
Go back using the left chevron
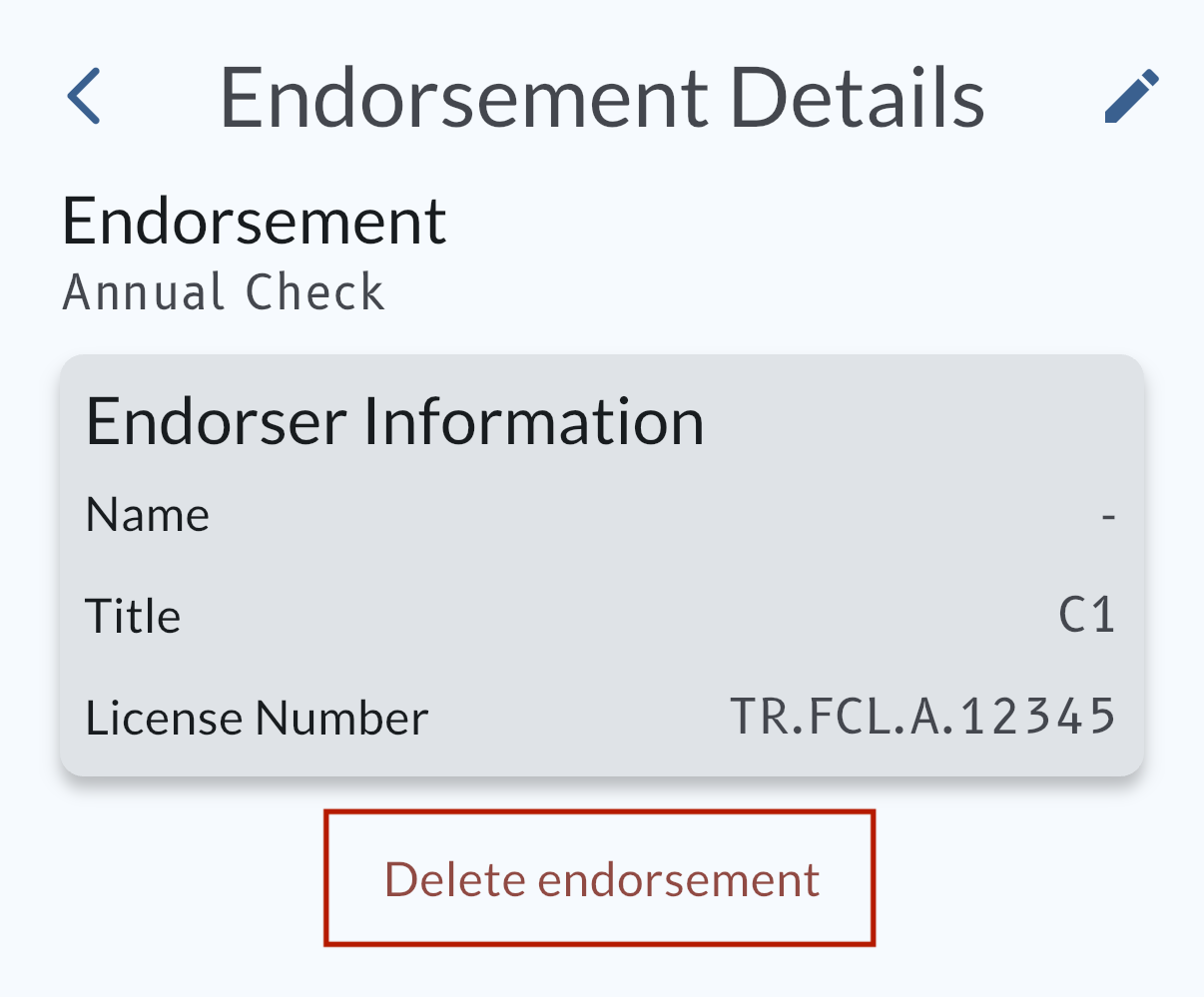click(85, 97)
